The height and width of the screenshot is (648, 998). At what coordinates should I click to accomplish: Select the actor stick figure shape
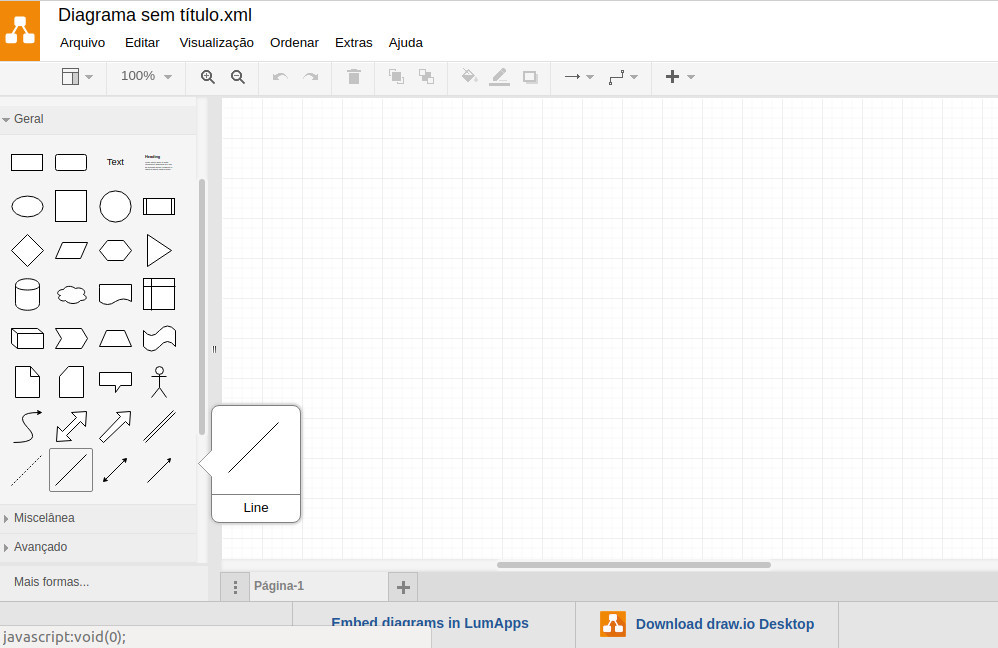pos(159,382)
